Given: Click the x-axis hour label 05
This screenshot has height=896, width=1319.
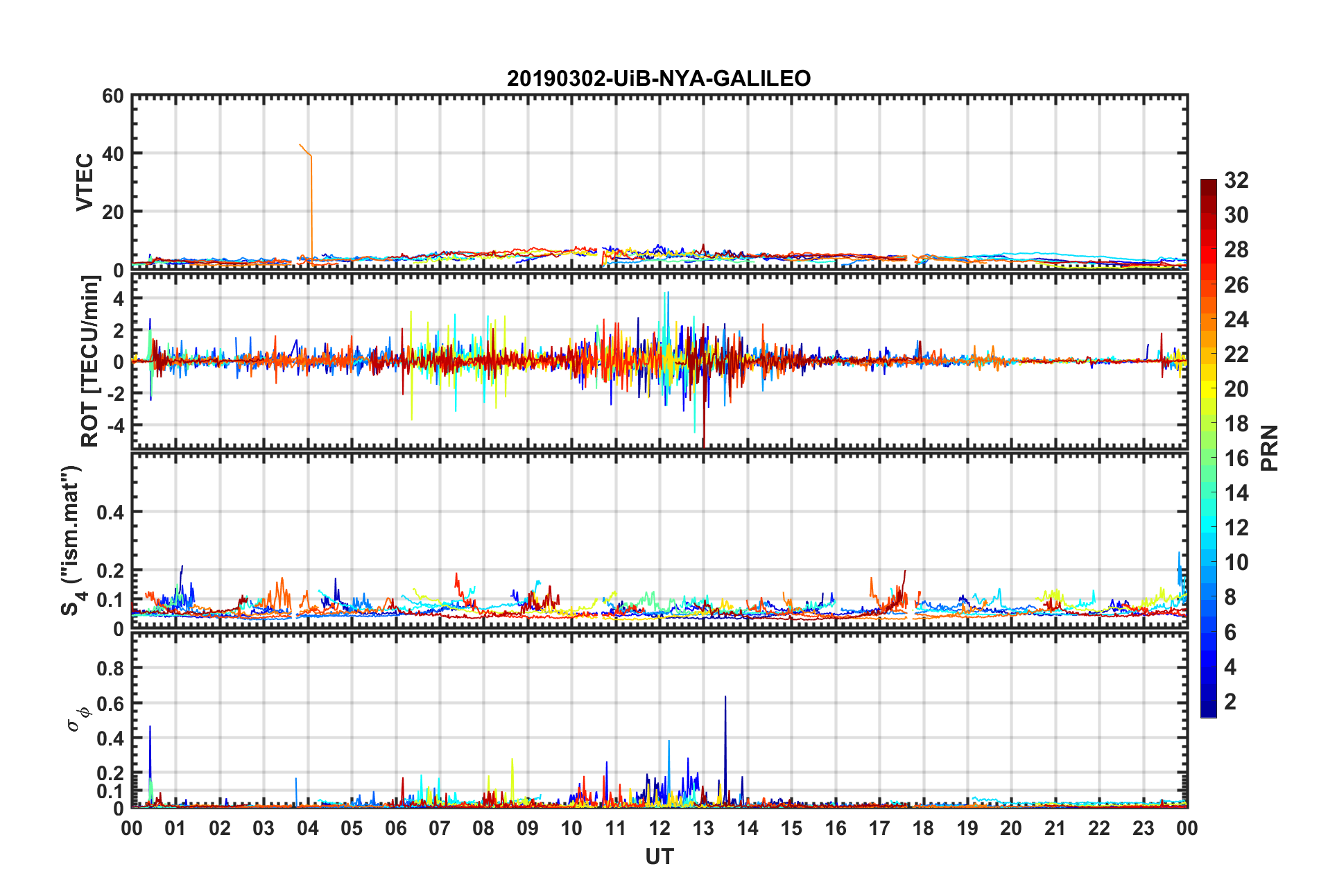Looking at the screenshot, I should point(352,829).
